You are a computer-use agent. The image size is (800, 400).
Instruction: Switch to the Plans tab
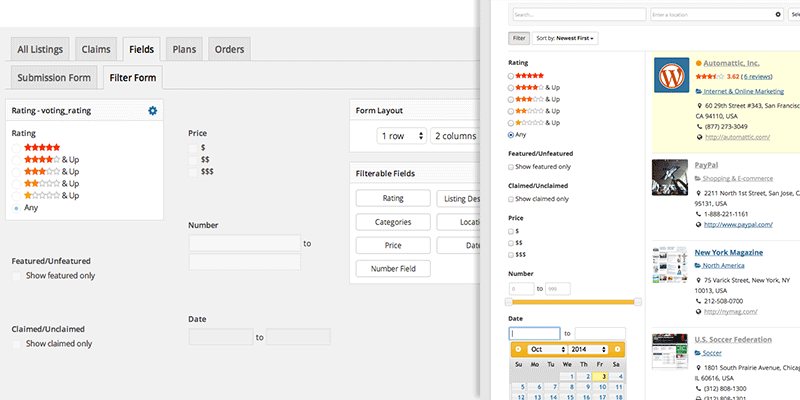click(x=184, y=49)
